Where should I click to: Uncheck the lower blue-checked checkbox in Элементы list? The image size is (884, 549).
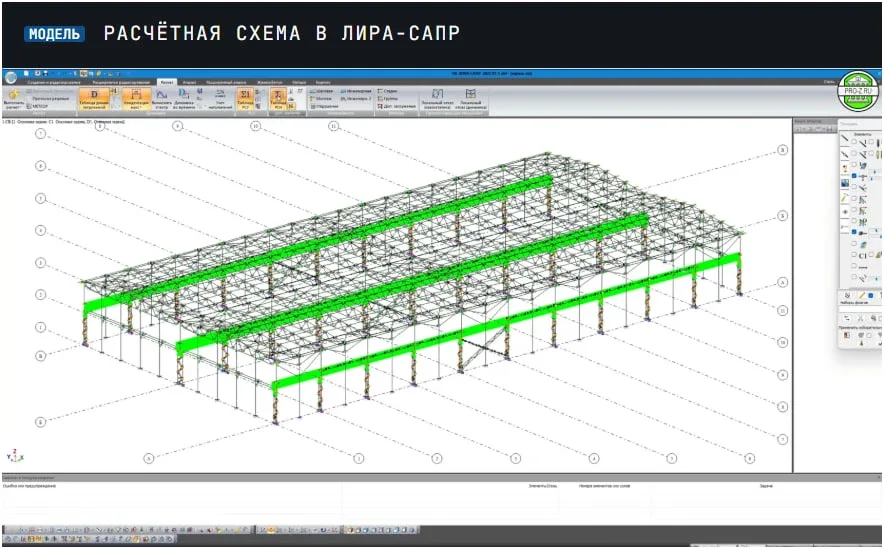854,232
